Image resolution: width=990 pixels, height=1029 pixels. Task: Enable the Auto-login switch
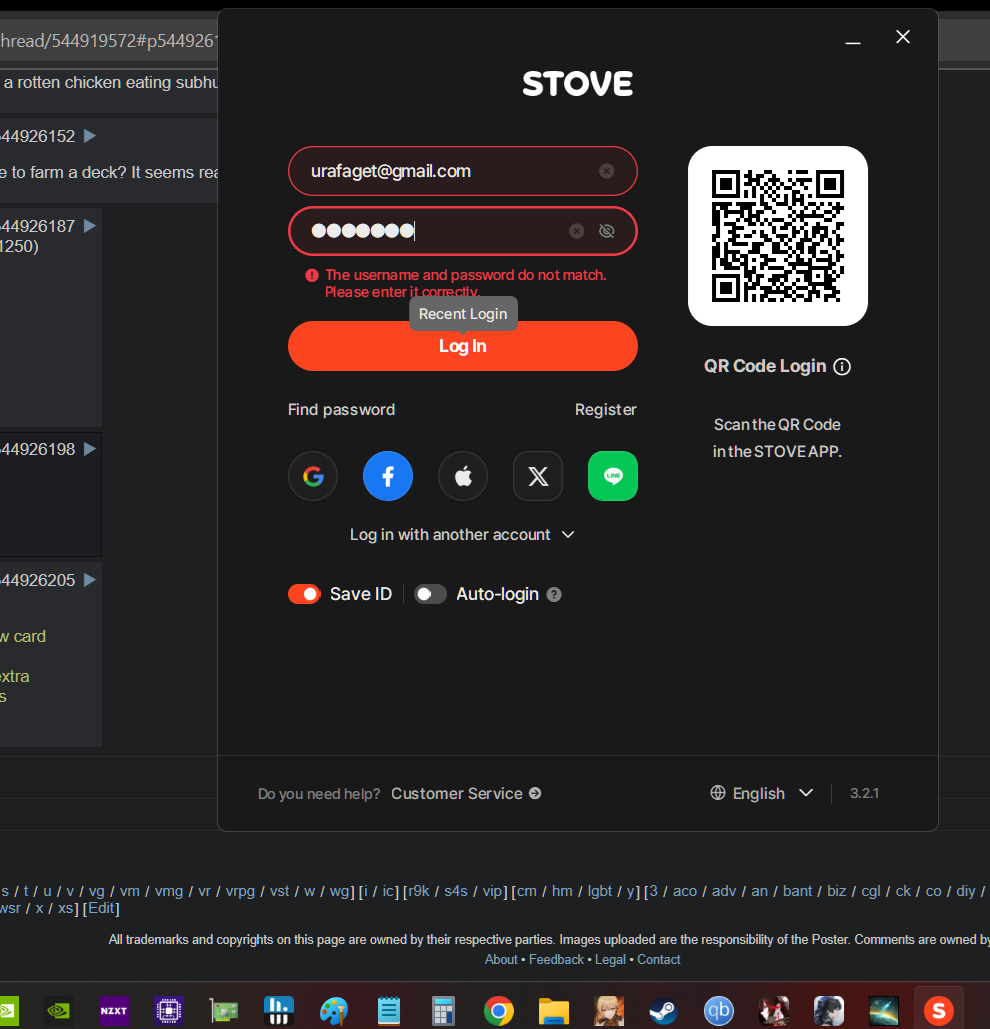[430, 594]
